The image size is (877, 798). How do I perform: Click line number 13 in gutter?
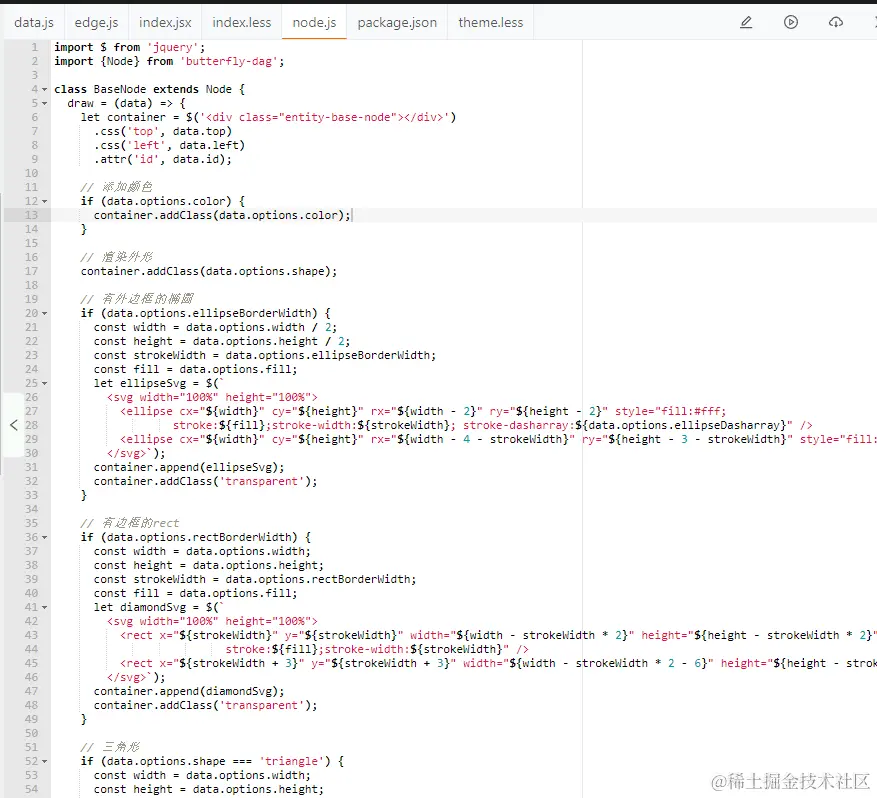[31, 215]
